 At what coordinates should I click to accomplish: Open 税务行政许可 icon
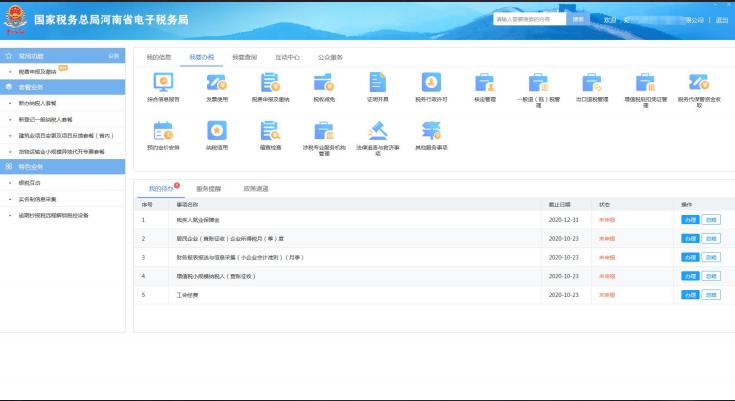point(431,83)
